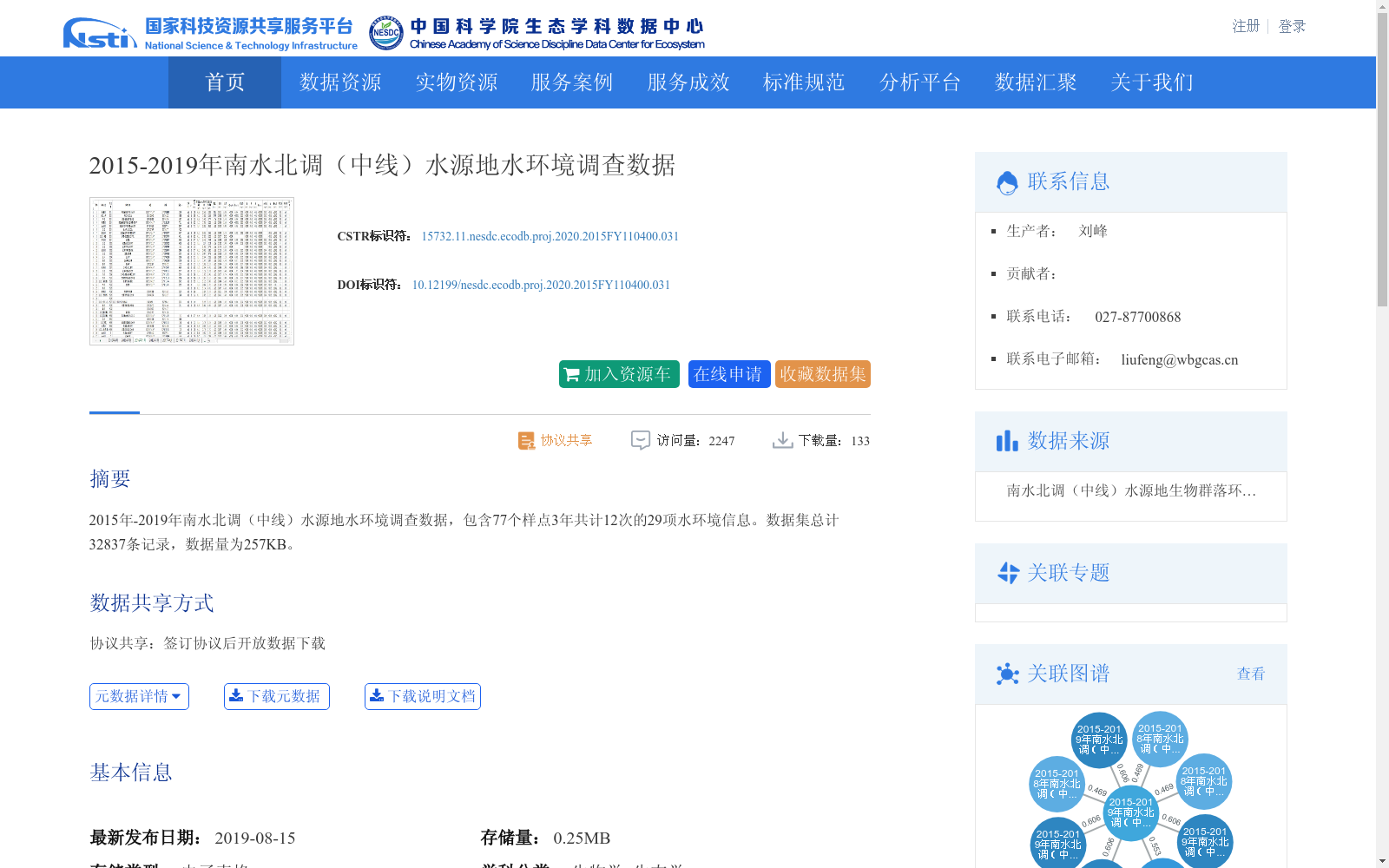Image resolution: width=1389 pixels, height=868 pixels.
Task: Click the visit count 2247
Action: click(x=721, y=441)
